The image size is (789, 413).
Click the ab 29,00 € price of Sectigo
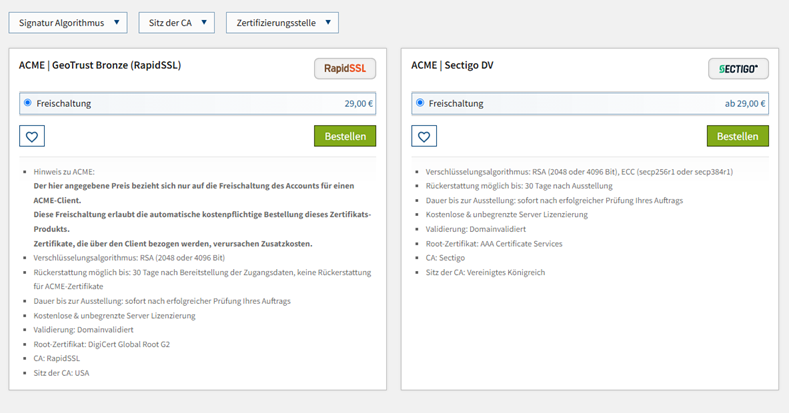[745, 104]
